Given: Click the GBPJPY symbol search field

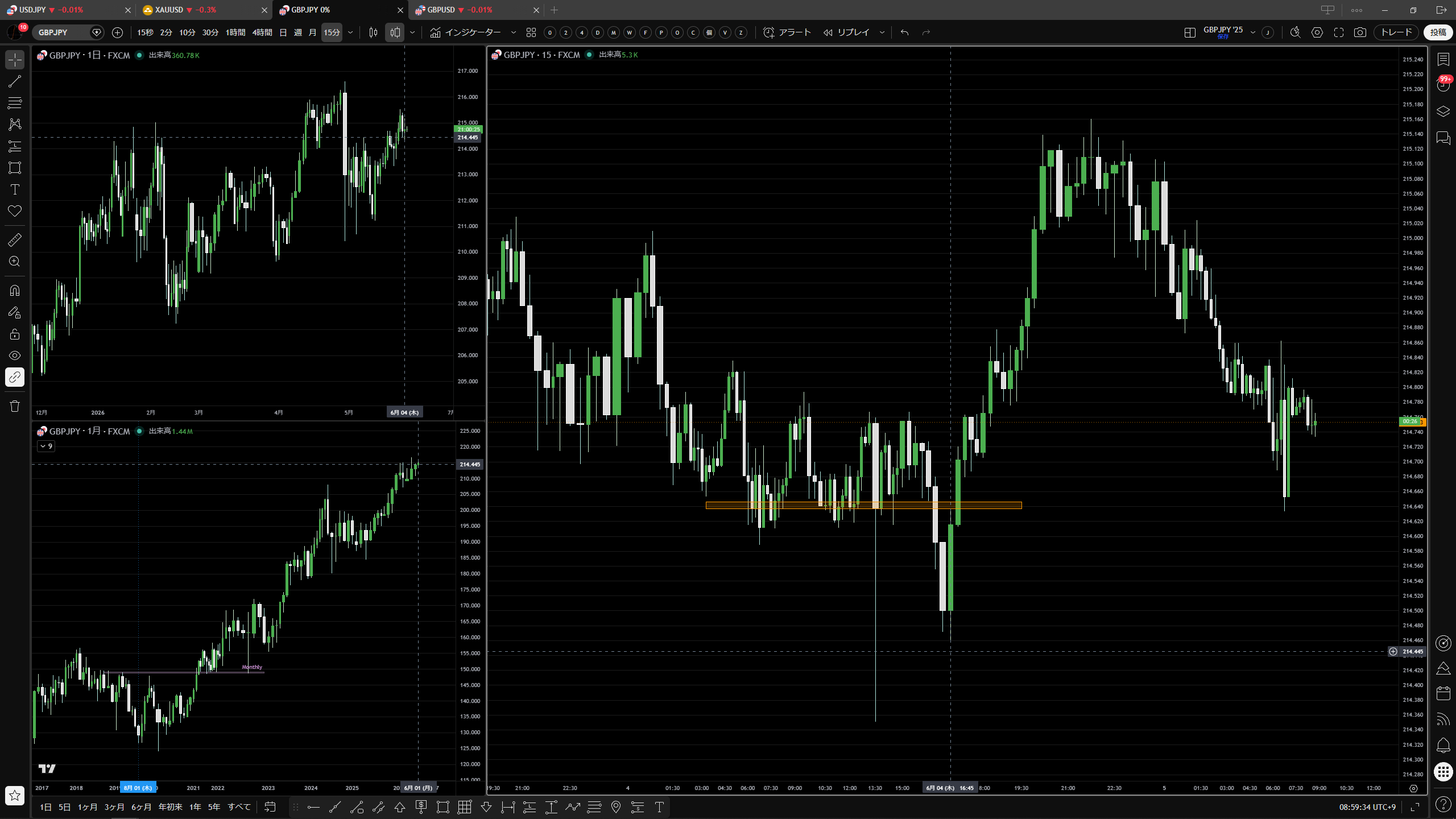Looking at the screenshot, I should pyautogui.click(x=63, y=32).
